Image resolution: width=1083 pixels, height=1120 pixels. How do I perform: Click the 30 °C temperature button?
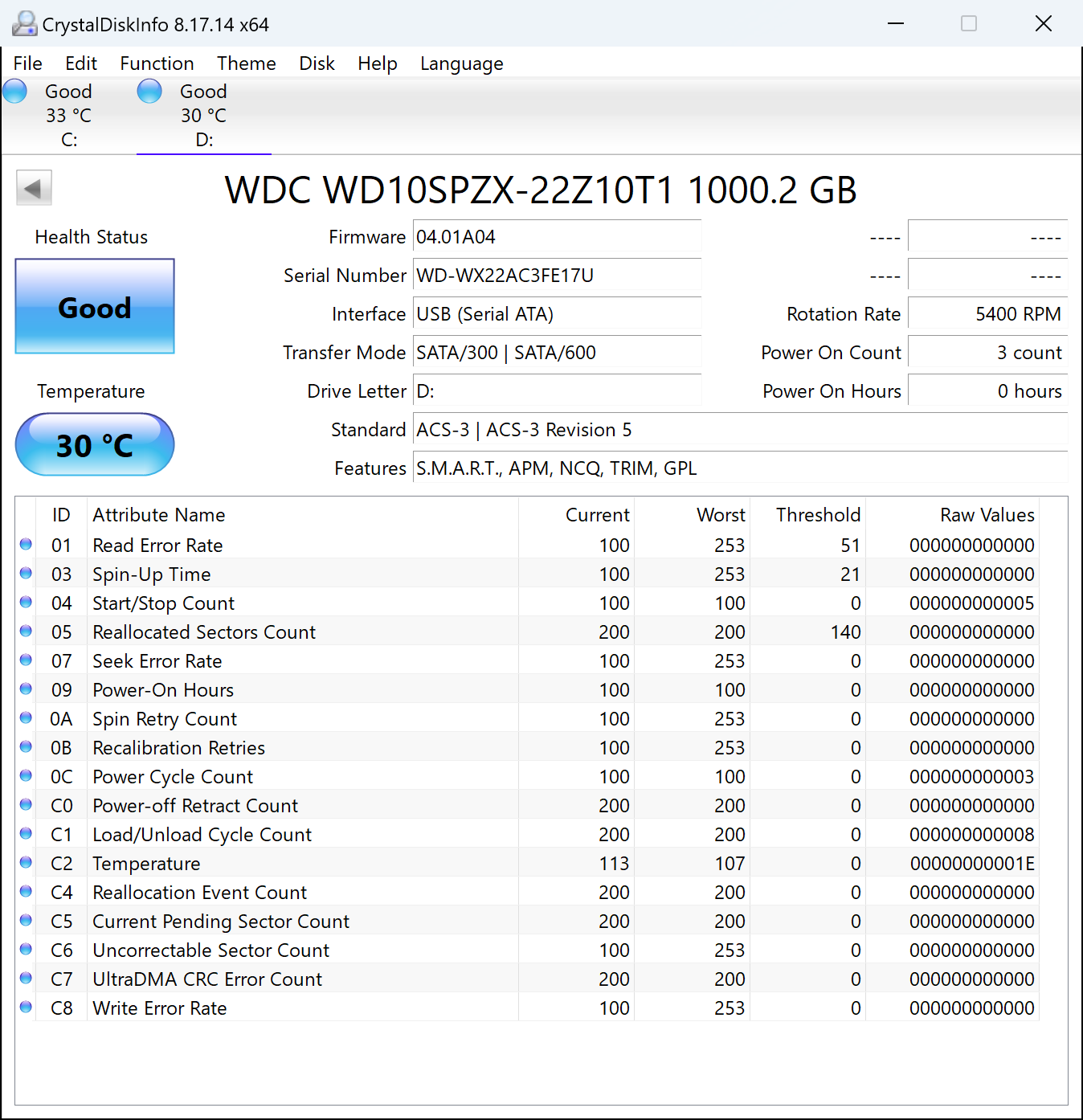pyautogui.click(x=95, y=444)
